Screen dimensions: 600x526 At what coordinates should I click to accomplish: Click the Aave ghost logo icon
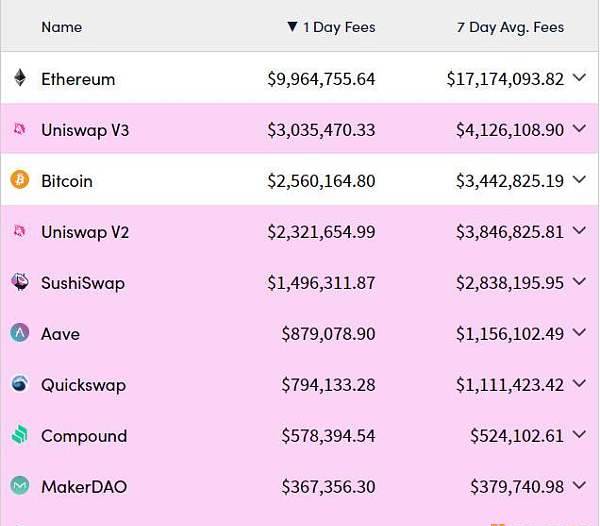(x=20, y=333)
